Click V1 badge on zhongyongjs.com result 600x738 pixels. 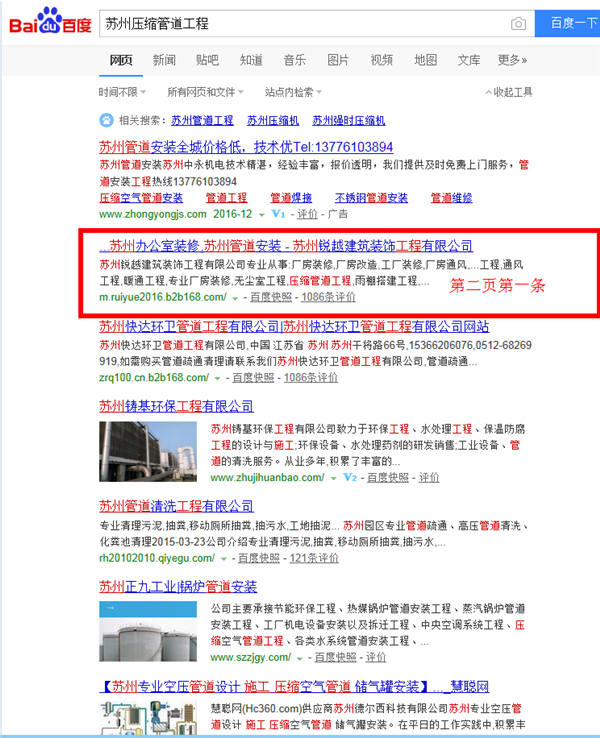click(x=278, y=214)
